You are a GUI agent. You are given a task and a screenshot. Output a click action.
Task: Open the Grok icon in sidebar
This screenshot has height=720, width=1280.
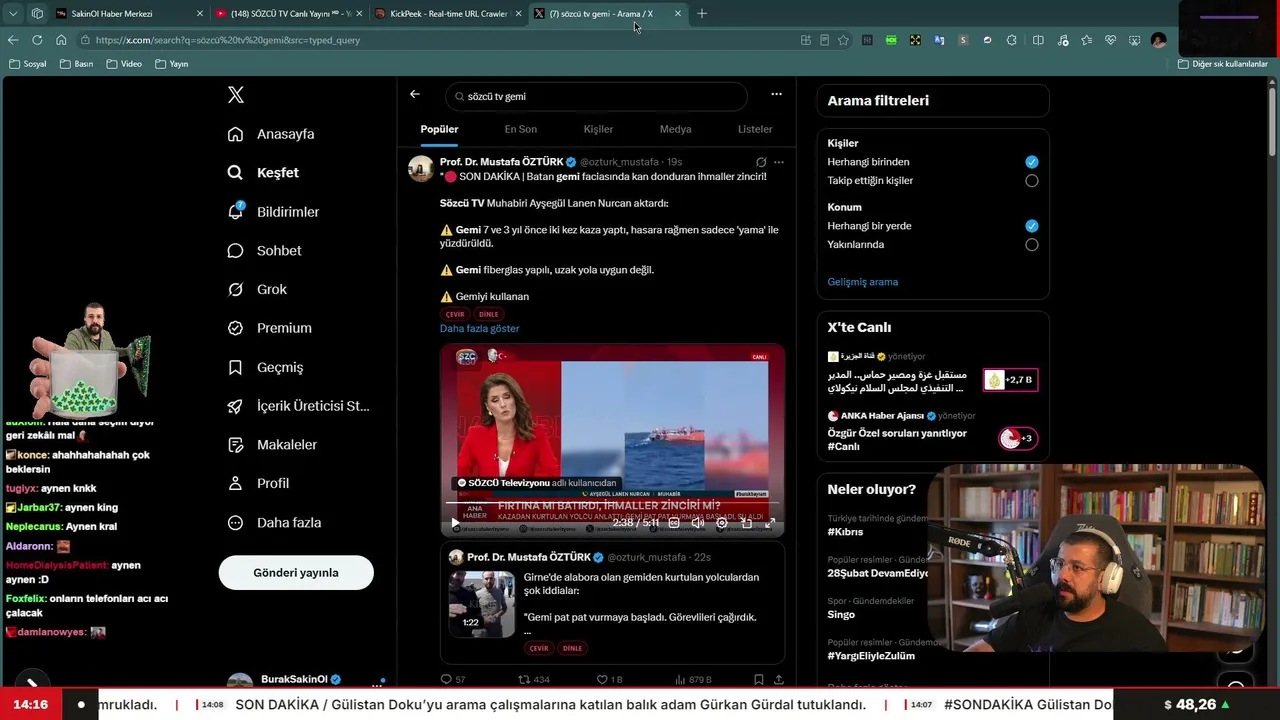click(235, 289)
